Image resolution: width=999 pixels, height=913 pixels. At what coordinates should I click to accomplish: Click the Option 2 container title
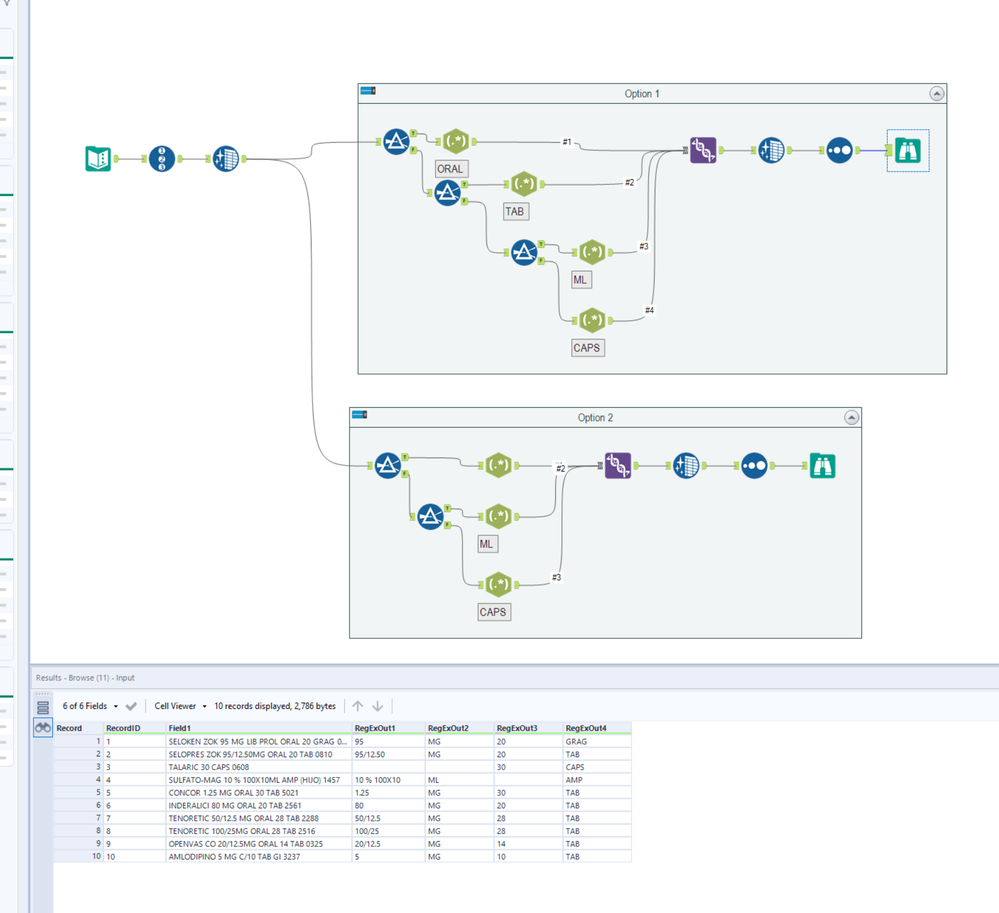click(595, 417)
